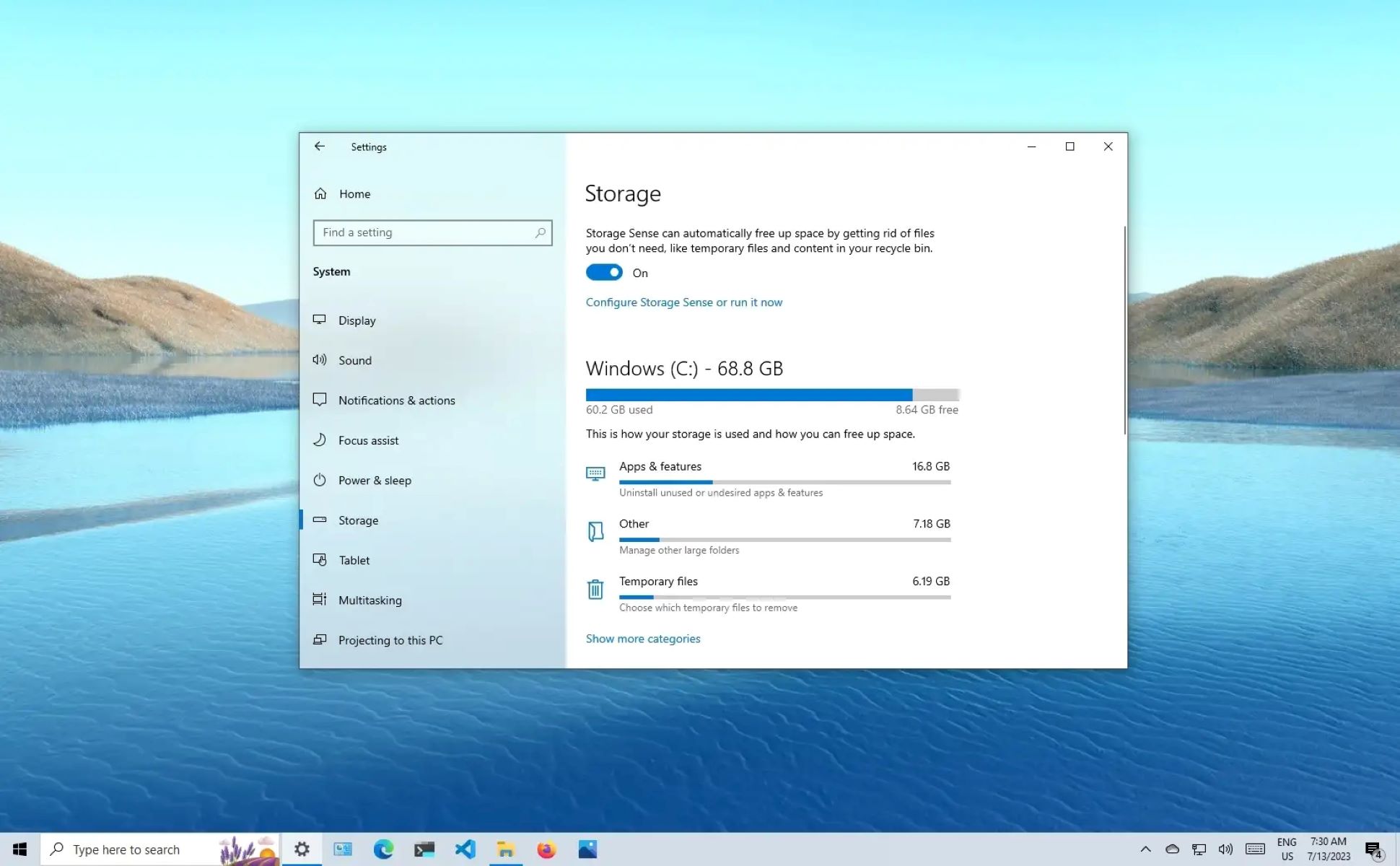Select Sound in the System sidebar
This screenshot has height=866, width=1400.
click(x=355, y=360)
